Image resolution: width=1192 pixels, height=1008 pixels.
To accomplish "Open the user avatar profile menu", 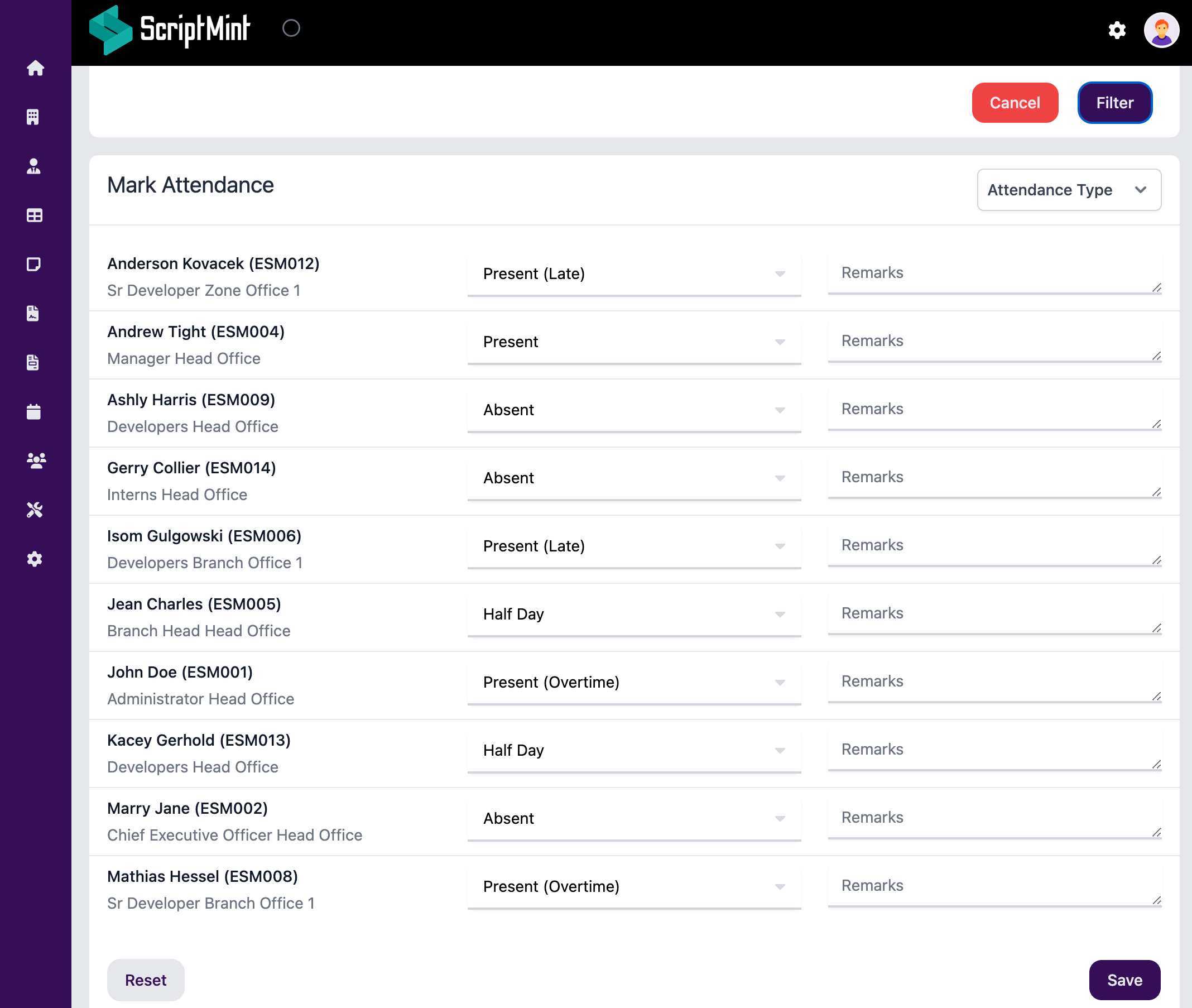I will click(x=1161, y=30).
